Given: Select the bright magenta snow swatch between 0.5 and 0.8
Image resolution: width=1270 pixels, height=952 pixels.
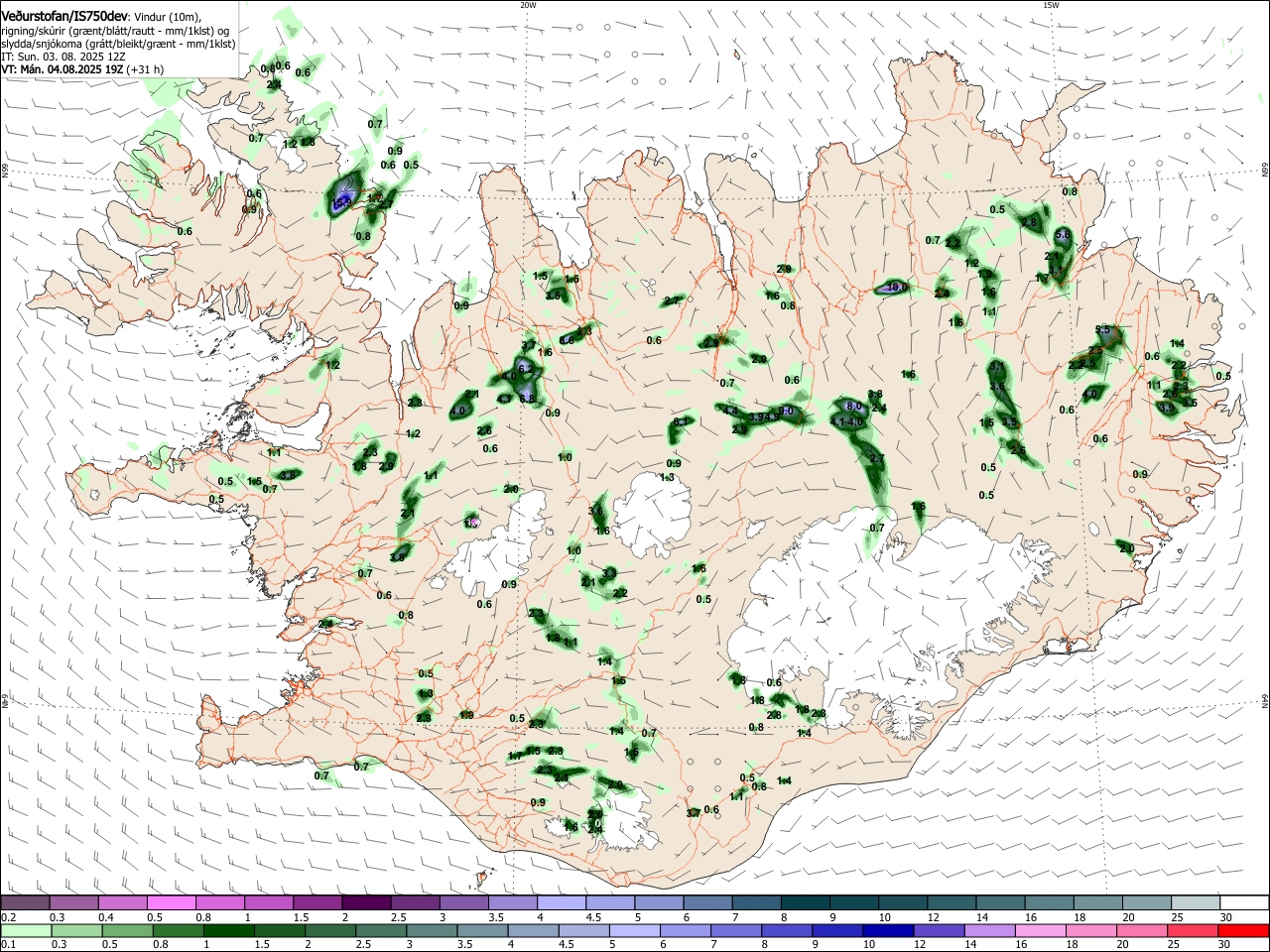Looking at the screenshot, I should point(171,902).
